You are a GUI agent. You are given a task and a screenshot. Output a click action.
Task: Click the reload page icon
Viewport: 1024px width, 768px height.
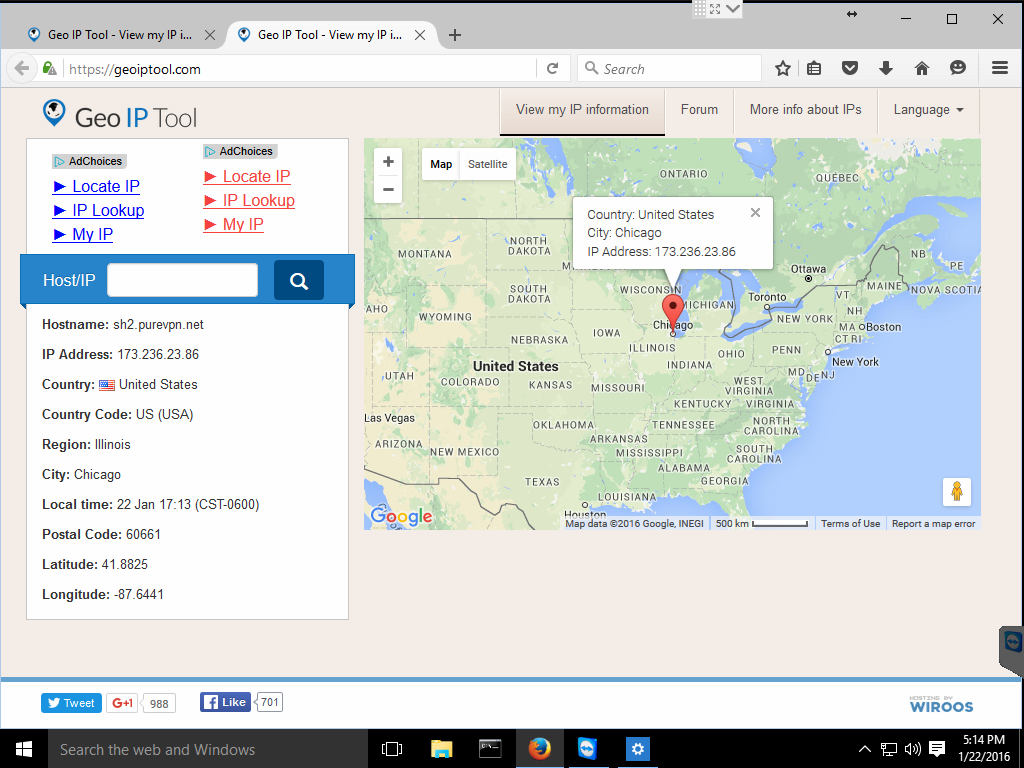(552, 69)
